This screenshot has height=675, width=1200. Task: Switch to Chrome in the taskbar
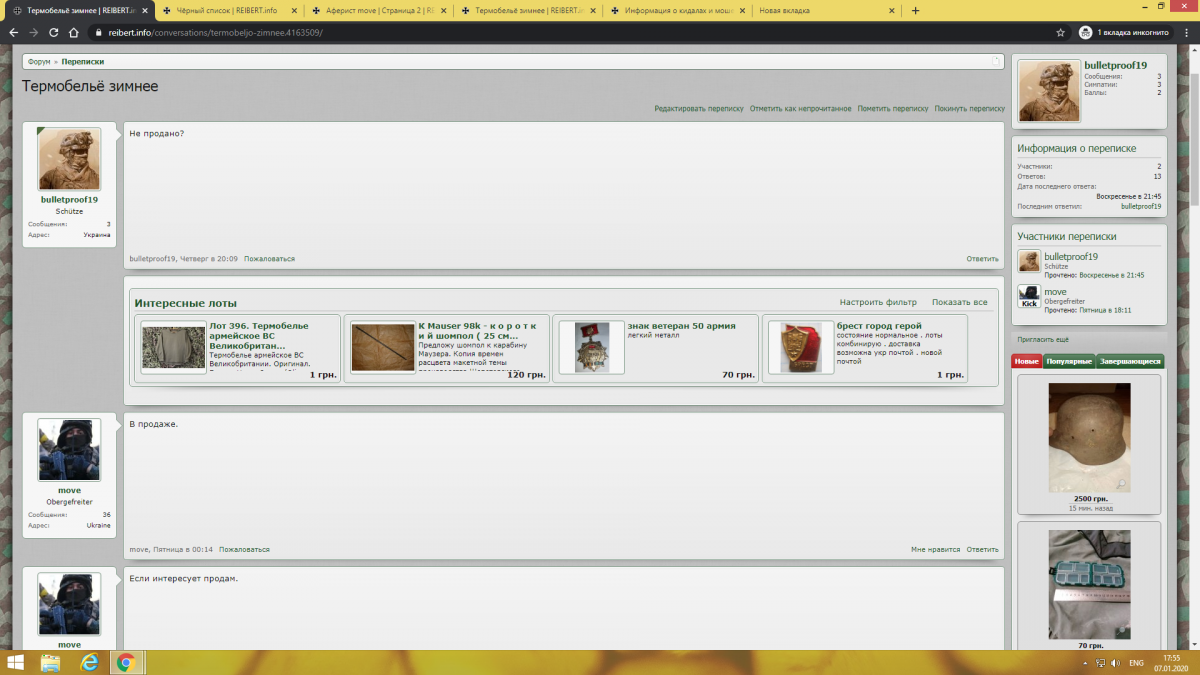127,662
